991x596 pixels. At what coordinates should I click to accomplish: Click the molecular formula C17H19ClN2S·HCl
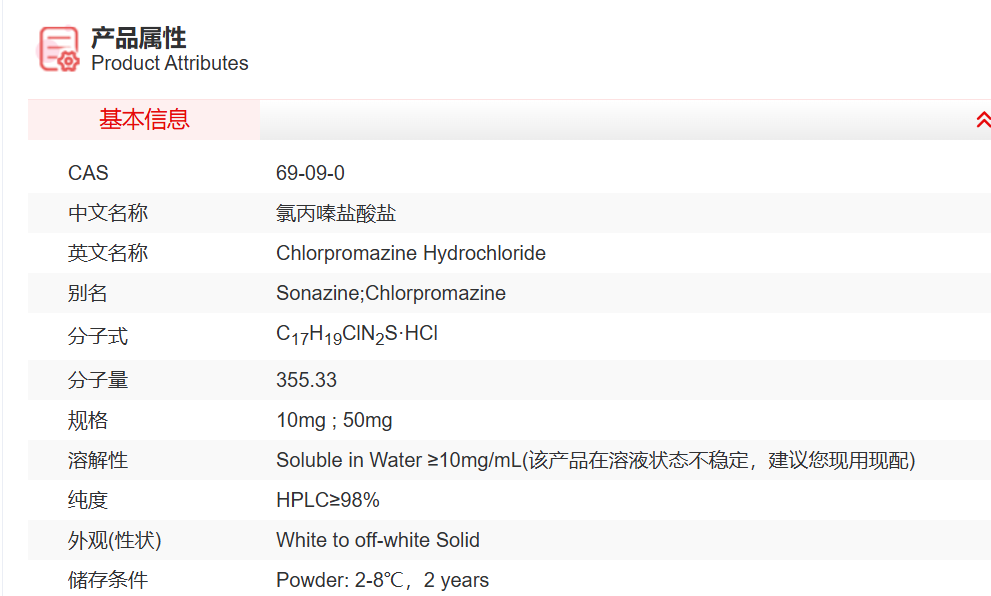pos(357,335)
